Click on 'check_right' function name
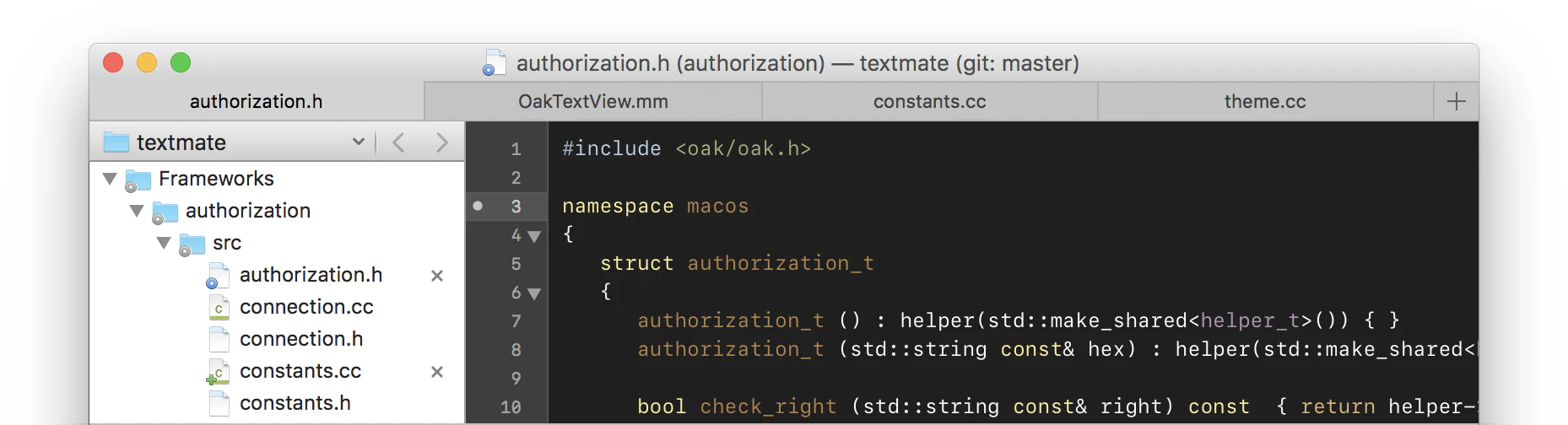Viewport: 1568px width, 425px height. [768, 407]
